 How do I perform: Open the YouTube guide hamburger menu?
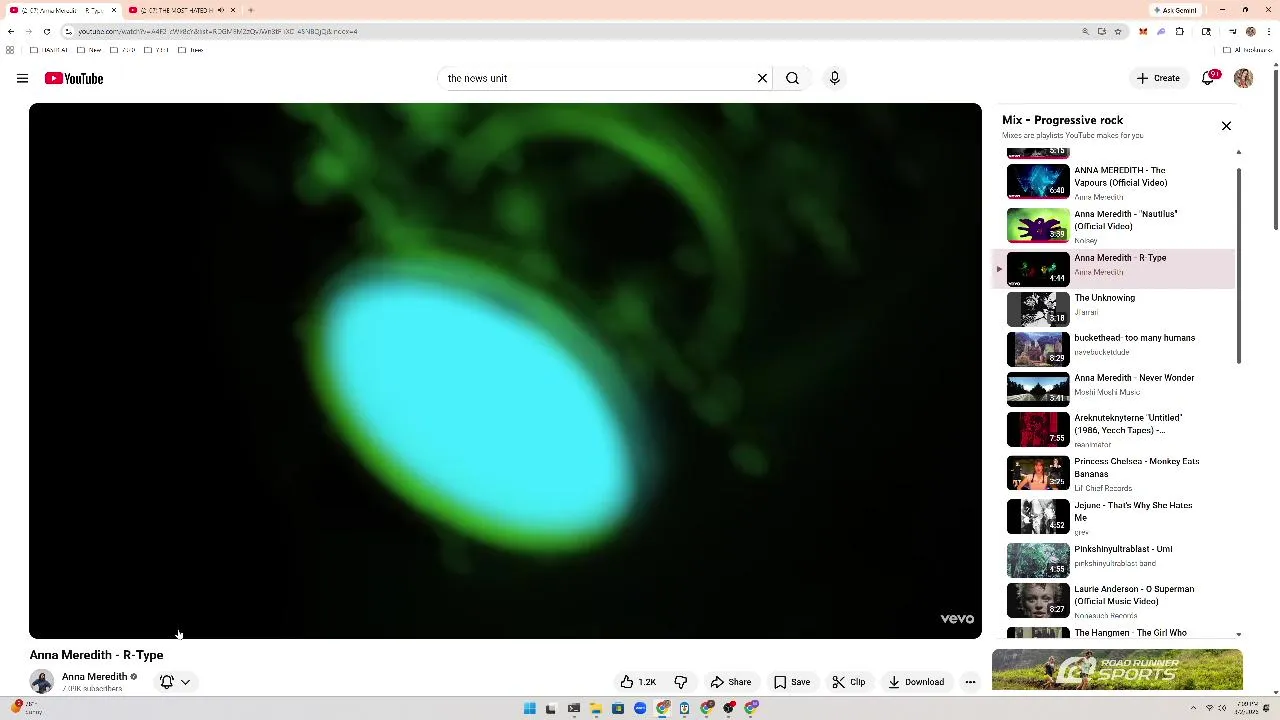pyautogui.click(x=22, y=78)
